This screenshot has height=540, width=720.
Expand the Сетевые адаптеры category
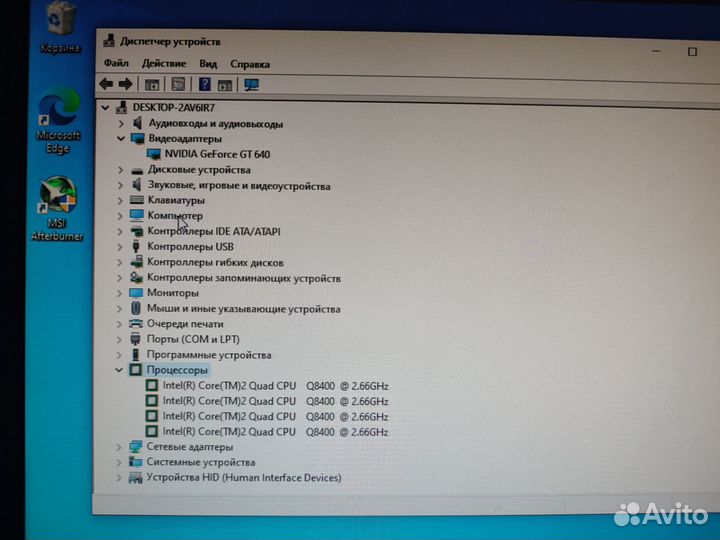[x=119, y=447]
